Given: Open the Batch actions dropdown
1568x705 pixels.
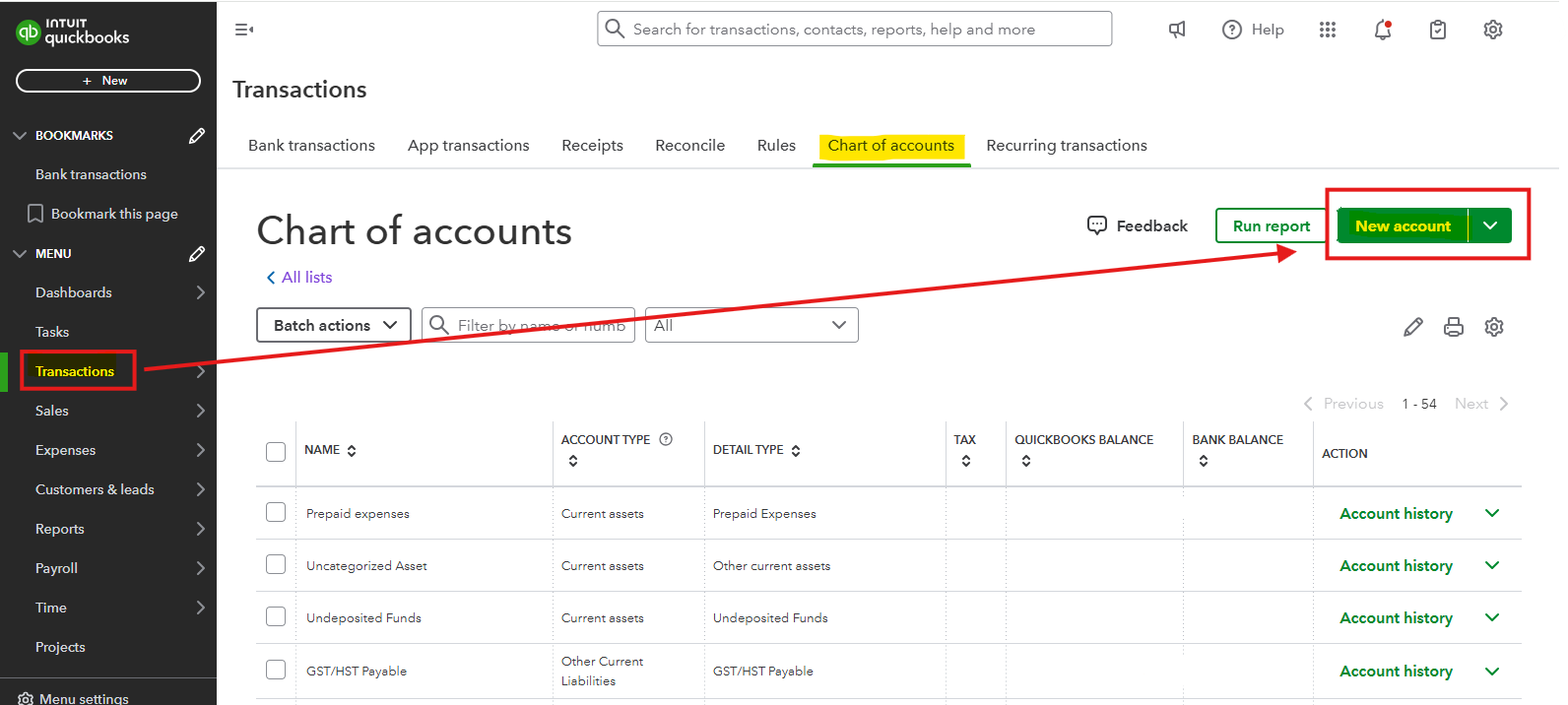Looking at the screenshot, I should 334,325.
